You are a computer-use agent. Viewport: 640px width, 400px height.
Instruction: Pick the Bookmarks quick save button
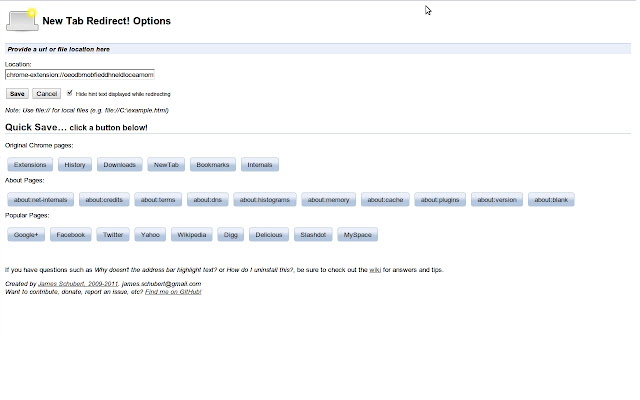tap(213, 165)
